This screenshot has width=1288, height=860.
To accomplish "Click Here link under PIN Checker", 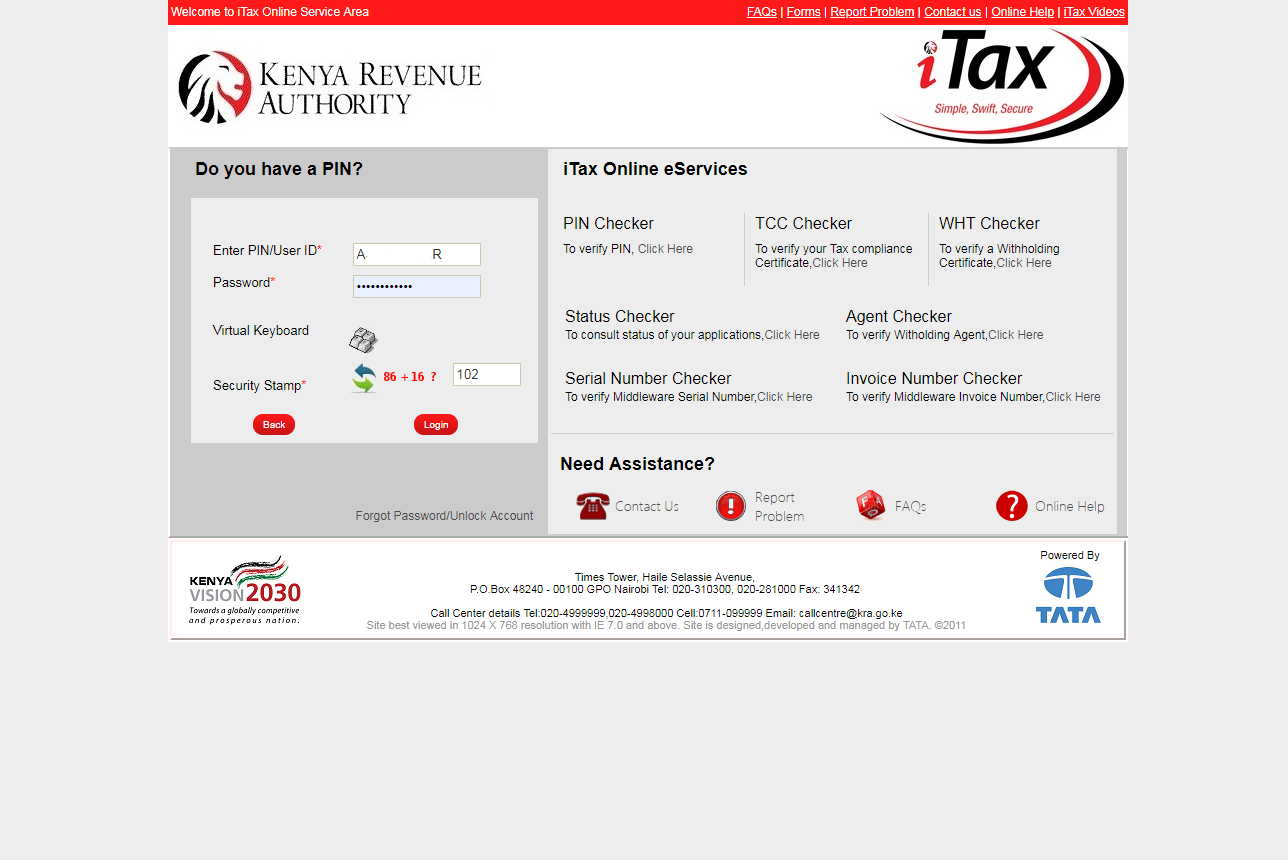I will (x=665, y=249).
